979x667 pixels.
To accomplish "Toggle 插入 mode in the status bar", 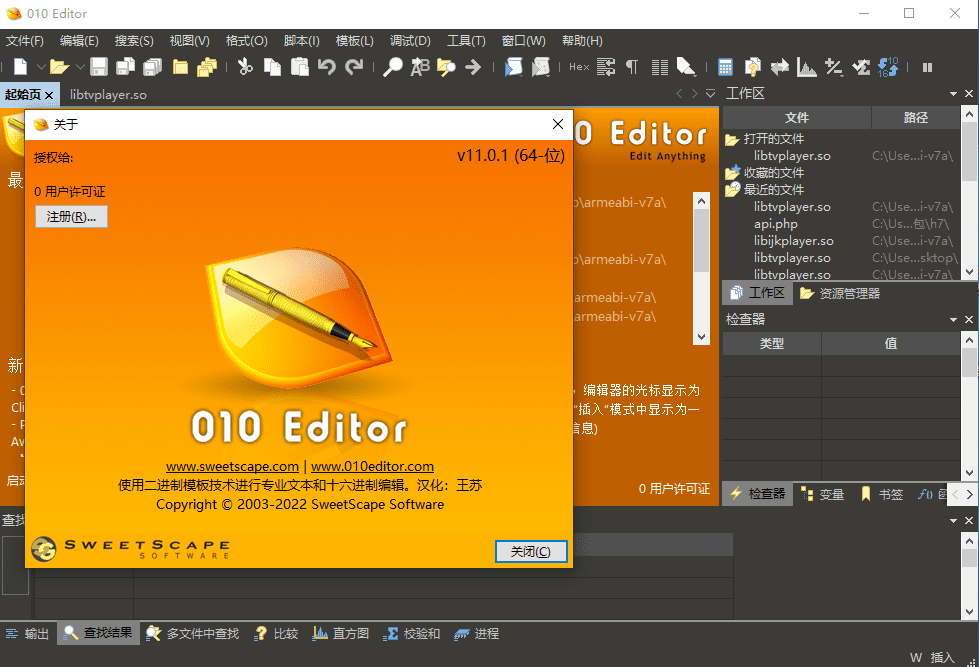I will coord(941,656).
